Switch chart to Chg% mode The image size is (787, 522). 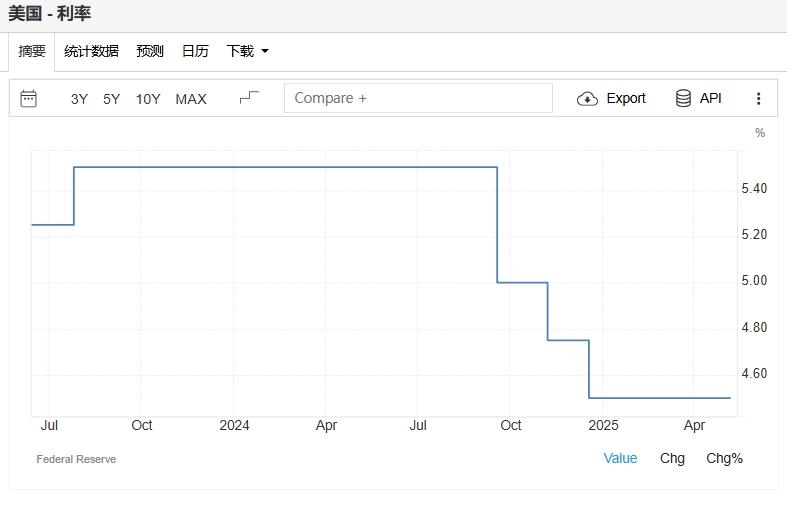pos(724,458)
